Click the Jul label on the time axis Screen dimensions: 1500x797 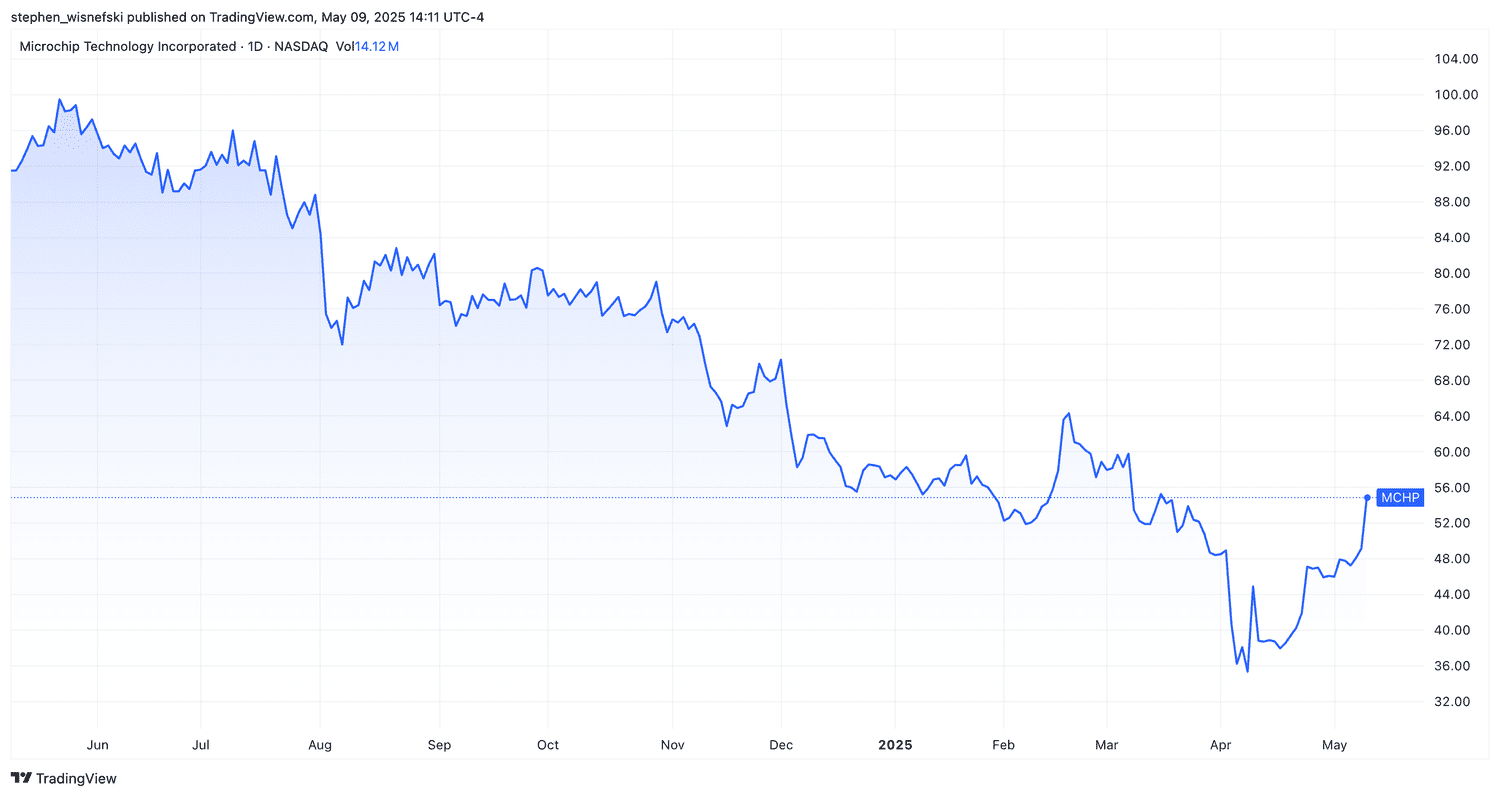point(200,745)
